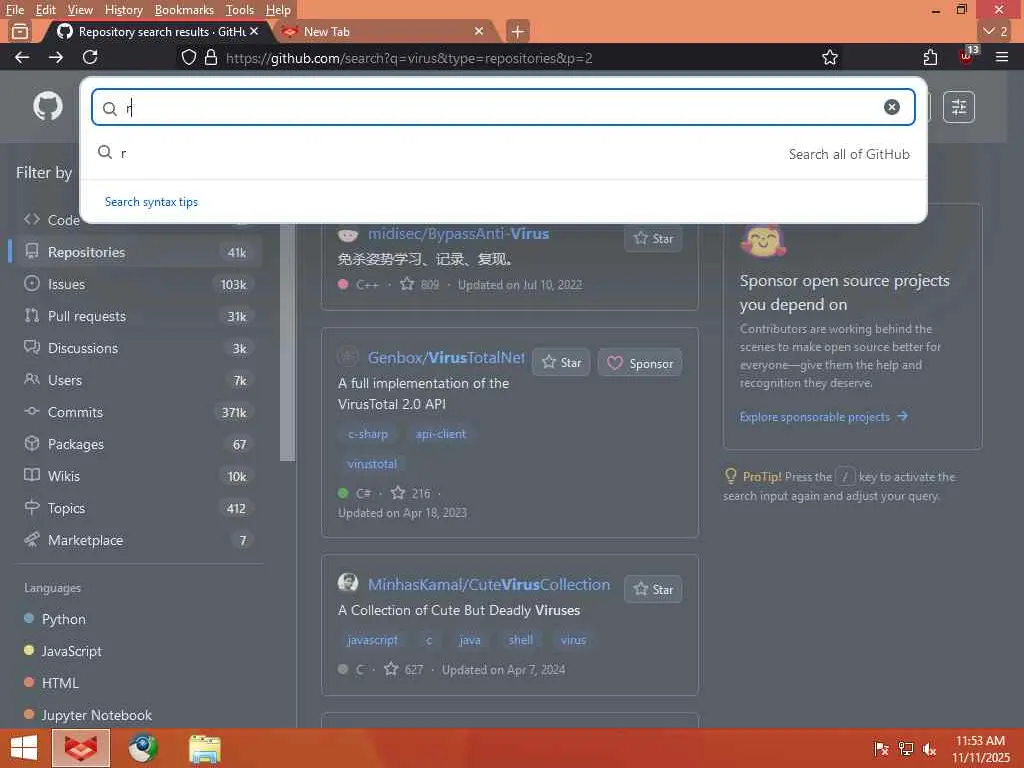Viewport: 1024px width, 768px height.
Task: Open Explore sponsorable projects link
Action: coord(824,417)
